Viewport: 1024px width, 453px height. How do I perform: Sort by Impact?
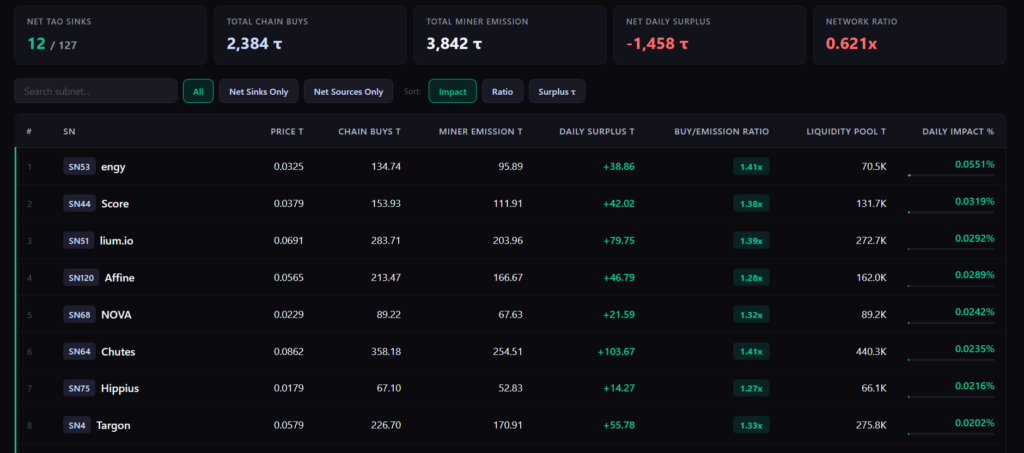(x=453, y=91)
